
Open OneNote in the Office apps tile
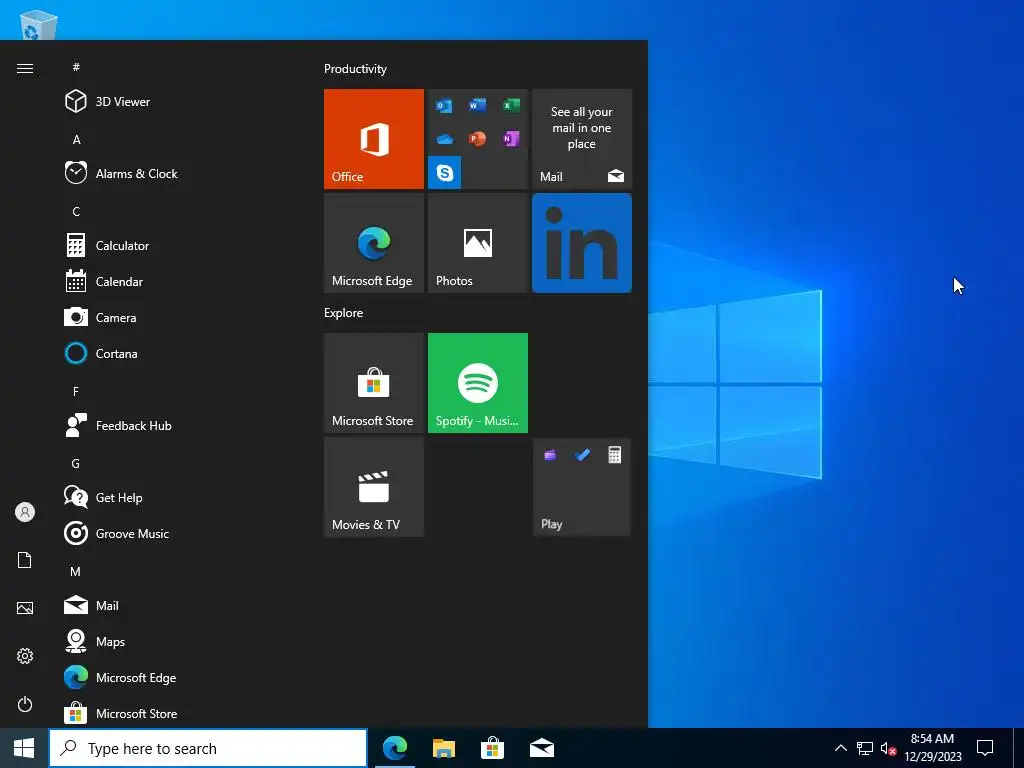pos(511,139)
